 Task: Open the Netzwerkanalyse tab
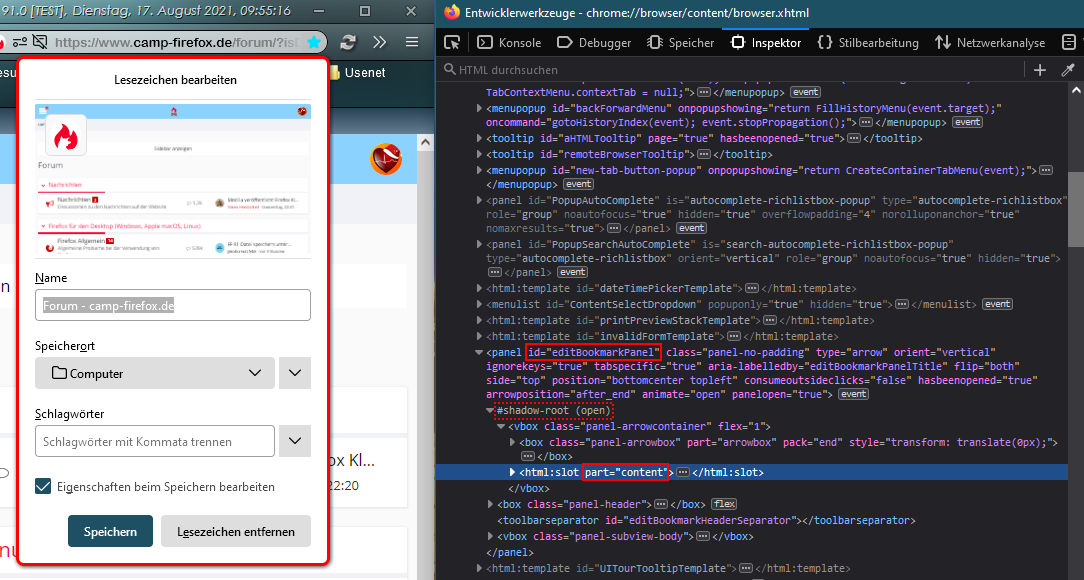(990, 43)
